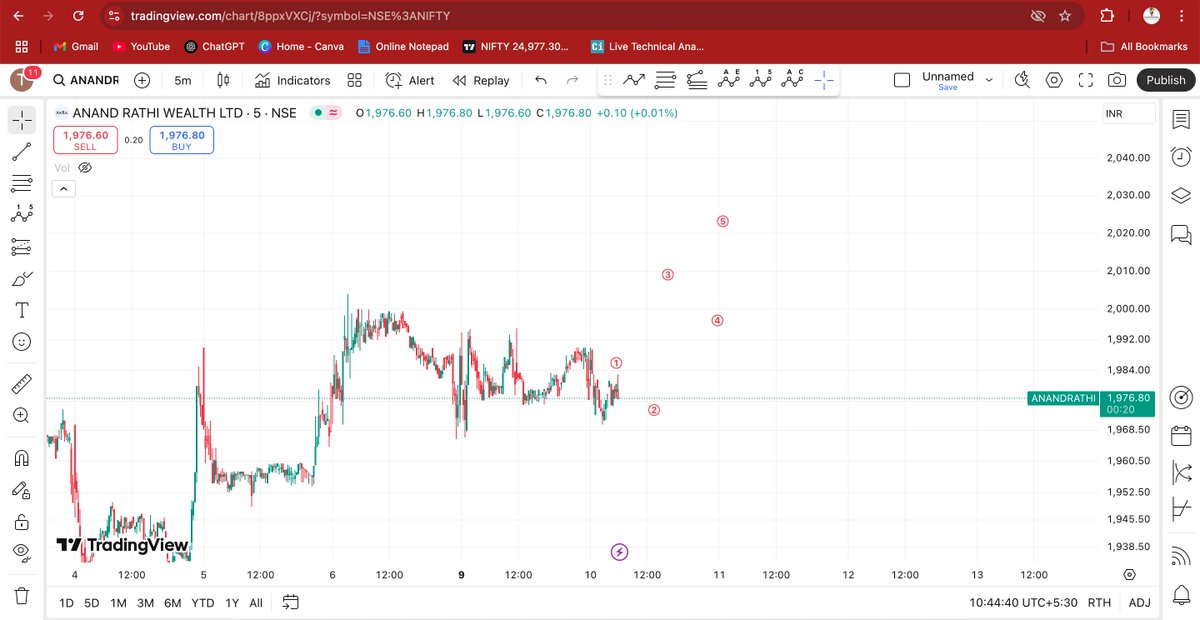Image resolution: width=1200 pixels, height=620 pixels.
Task: Save the Unnamed chart layout
Action: pyautogui.click(x=948, y=87)
